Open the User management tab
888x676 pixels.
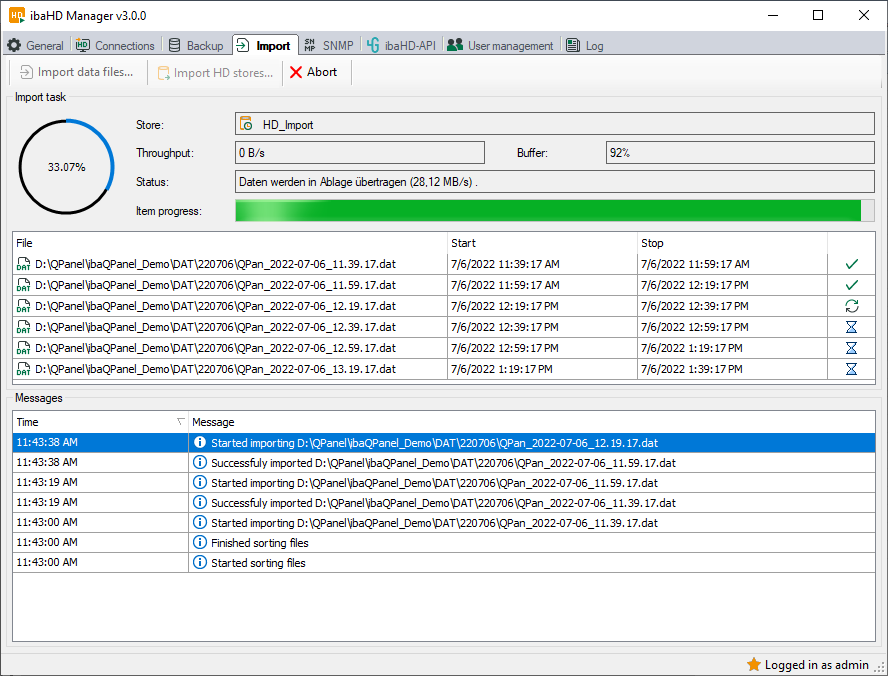click(500, 45)
